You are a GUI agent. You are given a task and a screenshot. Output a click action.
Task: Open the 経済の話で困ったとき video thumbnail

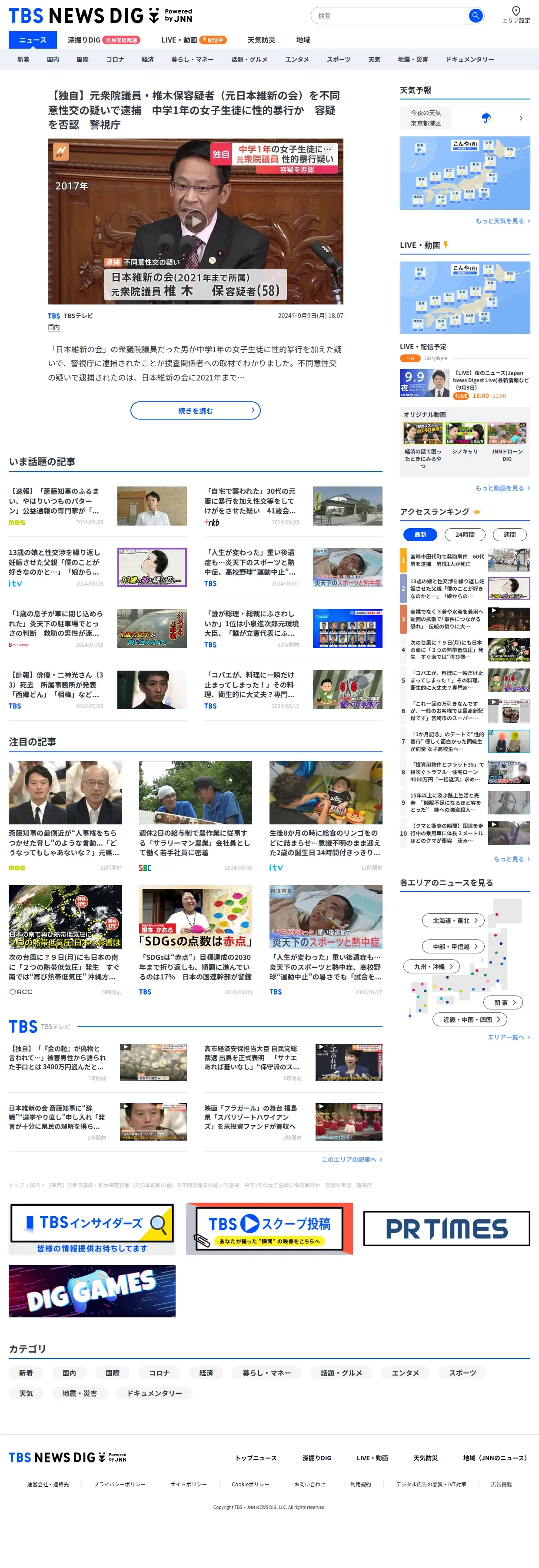point(423,433)
